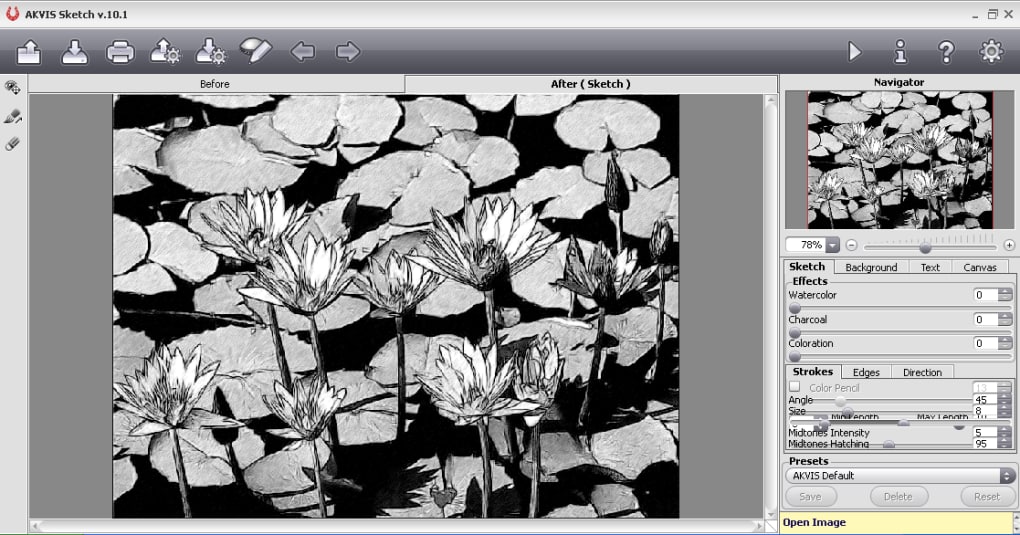Select the Edges sub-tab
This screenshot has width=1020, height=535.
click(866, 372)
